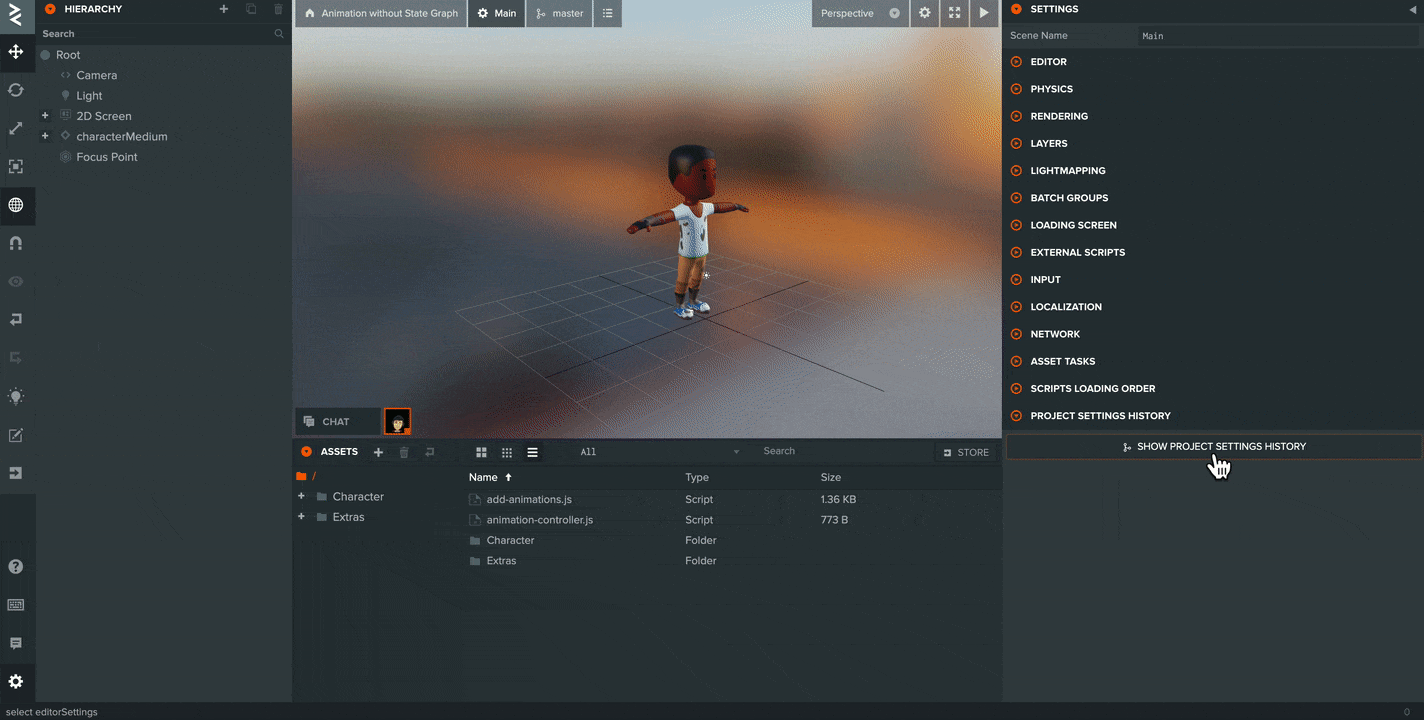The width and height of the screenshot is (1424, 720).
Task: Launch the scene with the play button
Action: [x=984, y=13]
